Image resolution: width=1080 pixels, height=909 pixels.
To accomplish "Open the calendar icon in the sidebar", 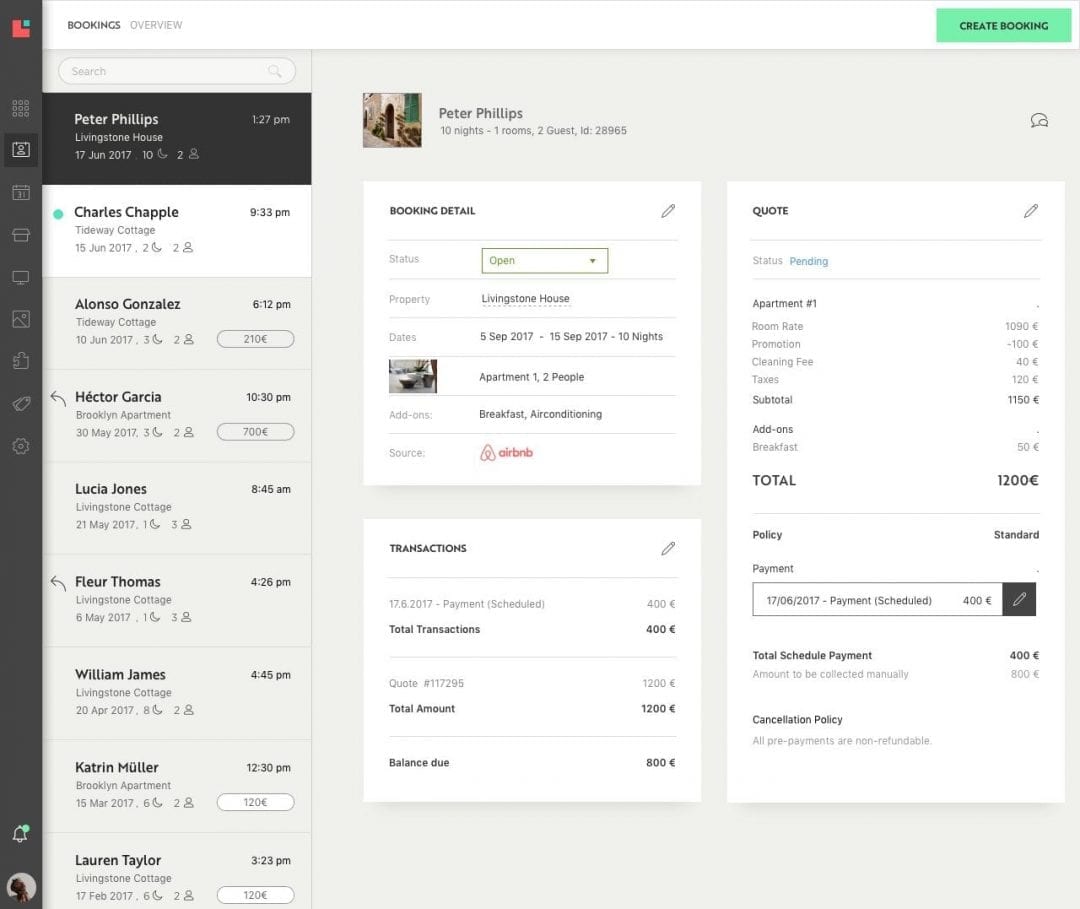I will 20,192.
